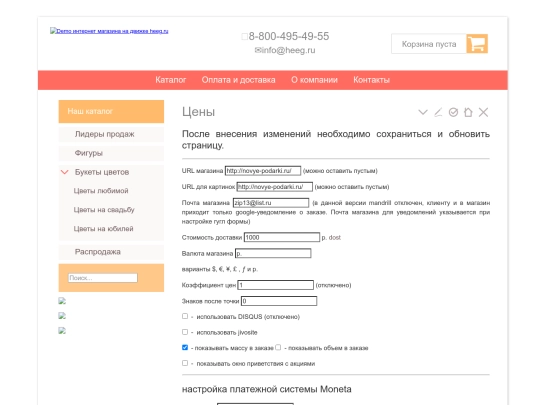This screenshot has width=540, height=405.
Task: Click the Коэффициент цен input field
Action: (276, 285)
